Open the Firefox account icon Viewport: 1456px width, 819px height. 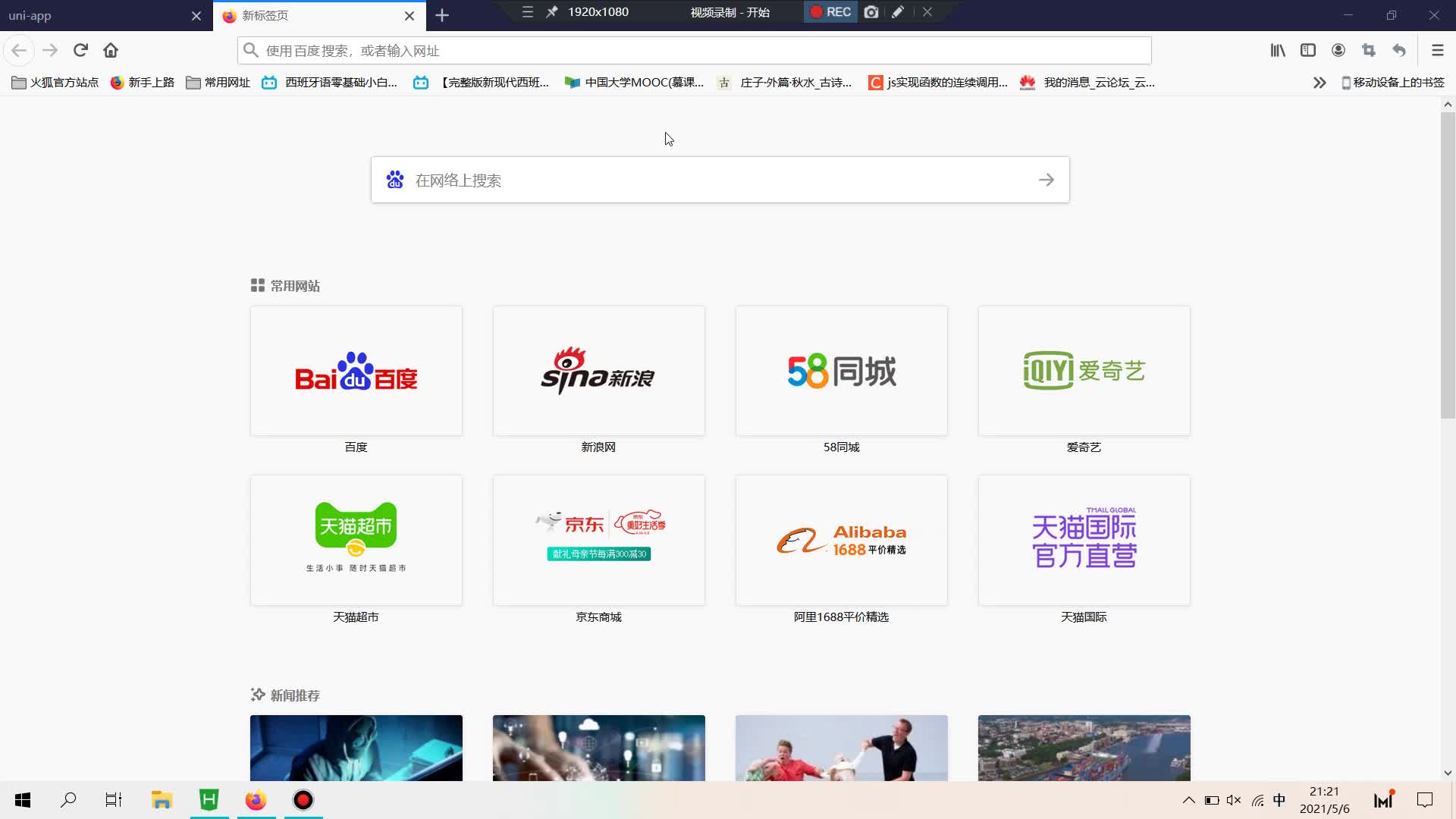1338,50
